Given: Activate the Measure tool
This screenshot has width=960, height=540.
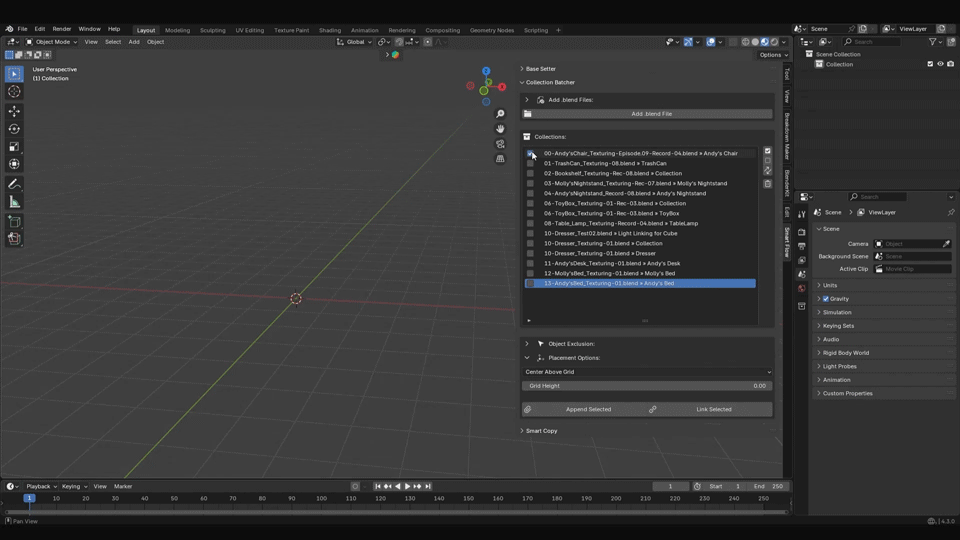Looking at the screenshot, I should (14, 202).
